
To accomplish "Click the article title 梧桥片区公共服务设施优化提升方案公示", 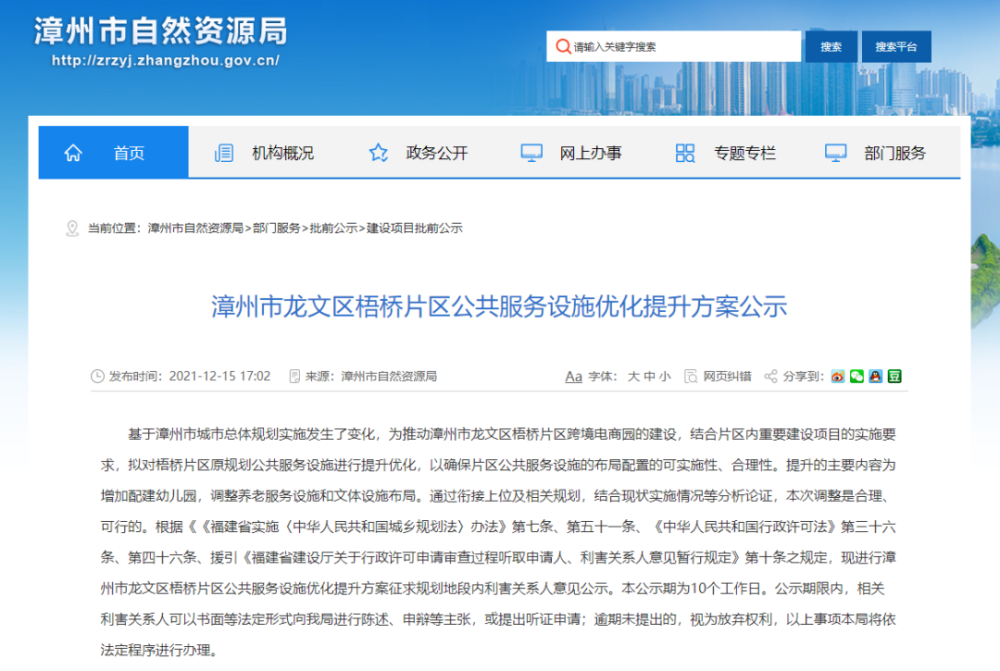I will pyautogui.click(x=499, y=307).
